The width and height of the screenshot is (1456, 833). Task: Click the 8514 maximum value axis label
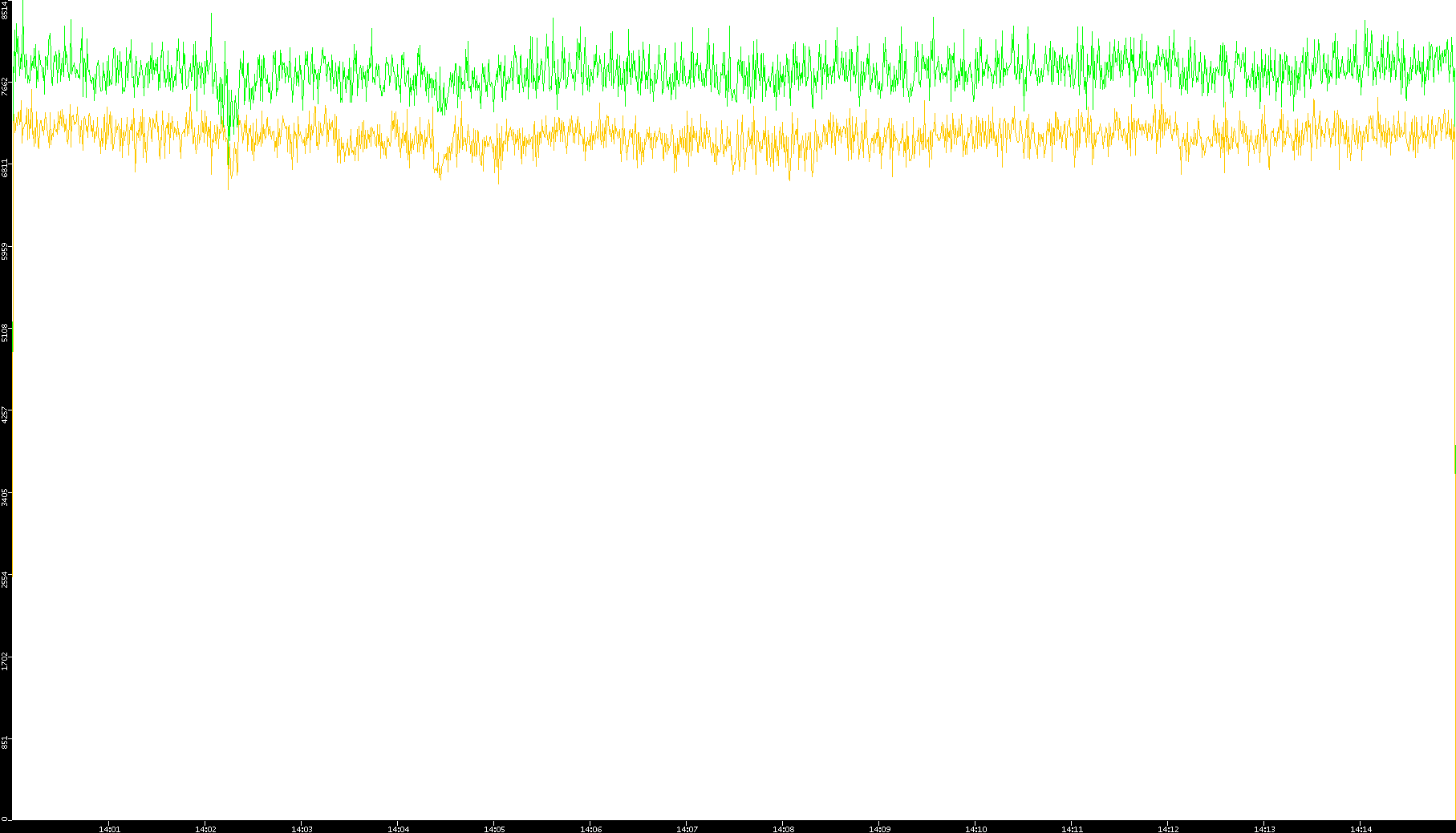pyautogui.click(x=6, y=10)
